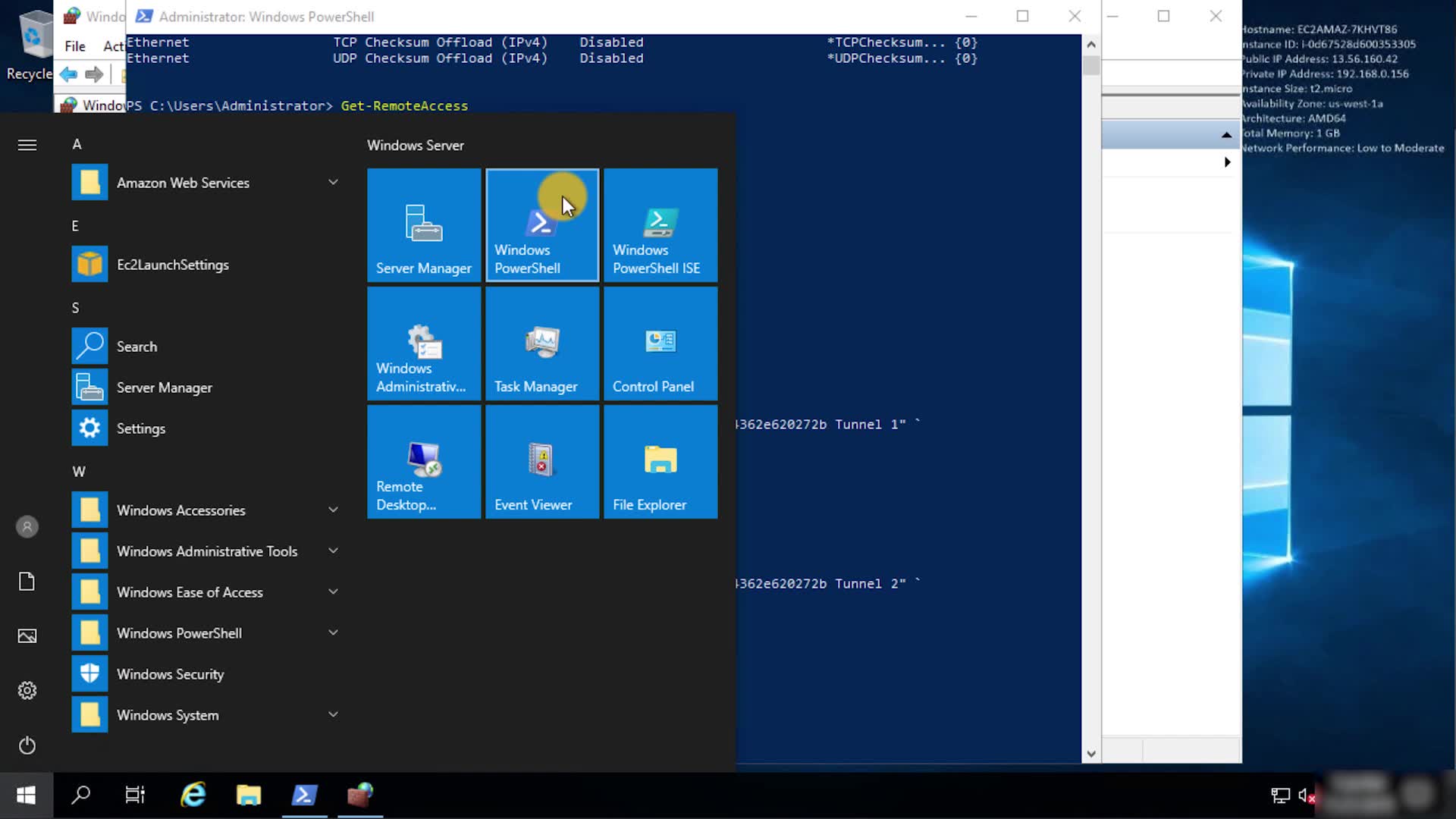The image size is (1456, 819).
Task: Click Internet Explorer on the taskbar
Action: click(x=193, y=795)
